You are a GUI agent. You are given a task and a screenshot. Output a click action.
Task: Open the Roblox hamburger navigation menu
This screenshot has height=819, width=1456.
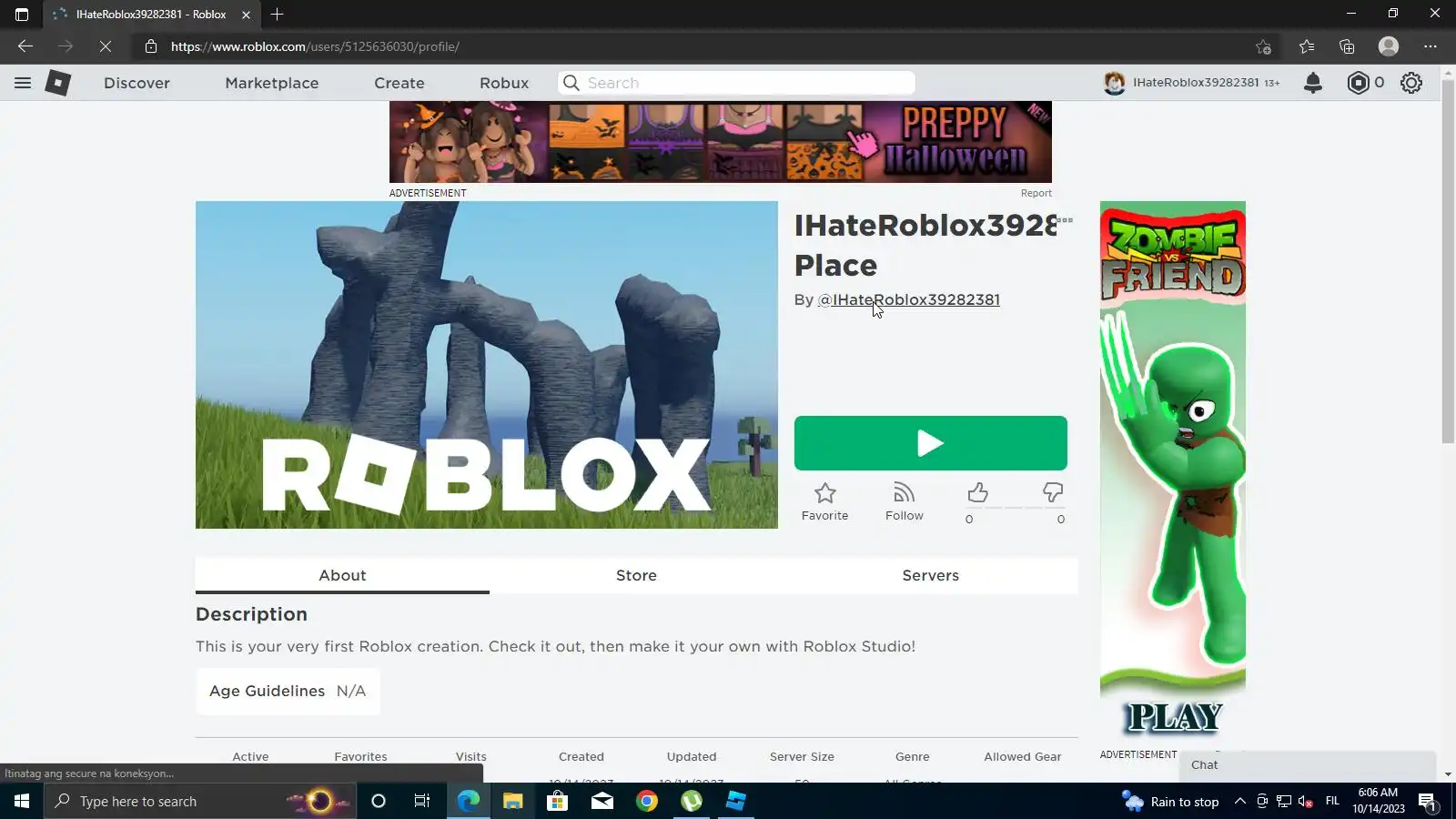(23, 83)
